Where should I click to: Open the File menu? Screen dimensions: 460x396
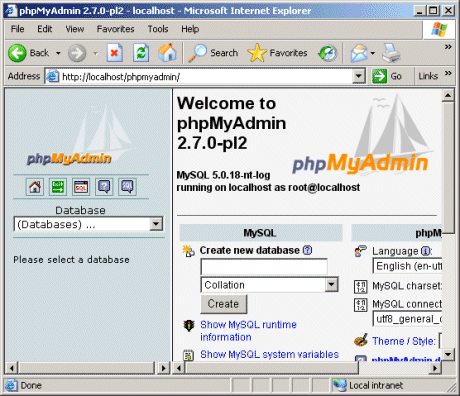coord(17,29)
